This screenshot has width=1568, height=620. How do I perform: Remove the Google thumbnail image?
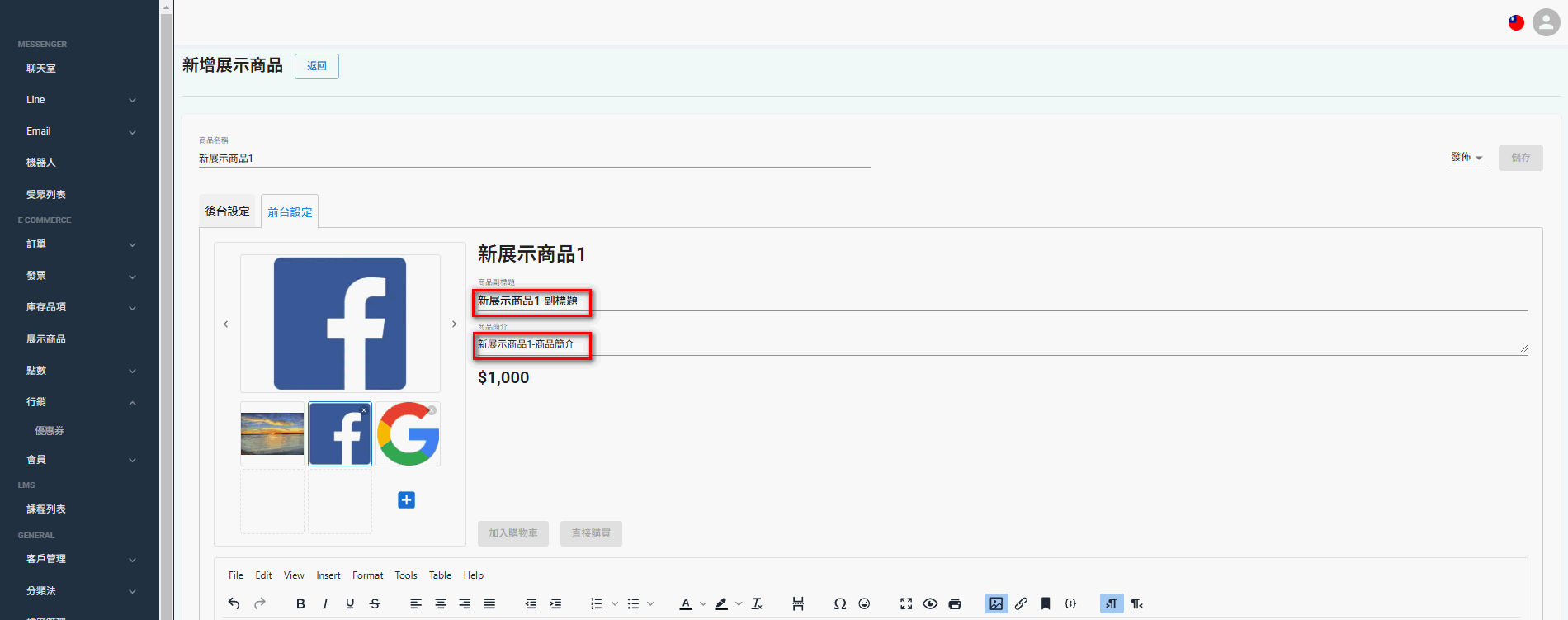(432, 410)
